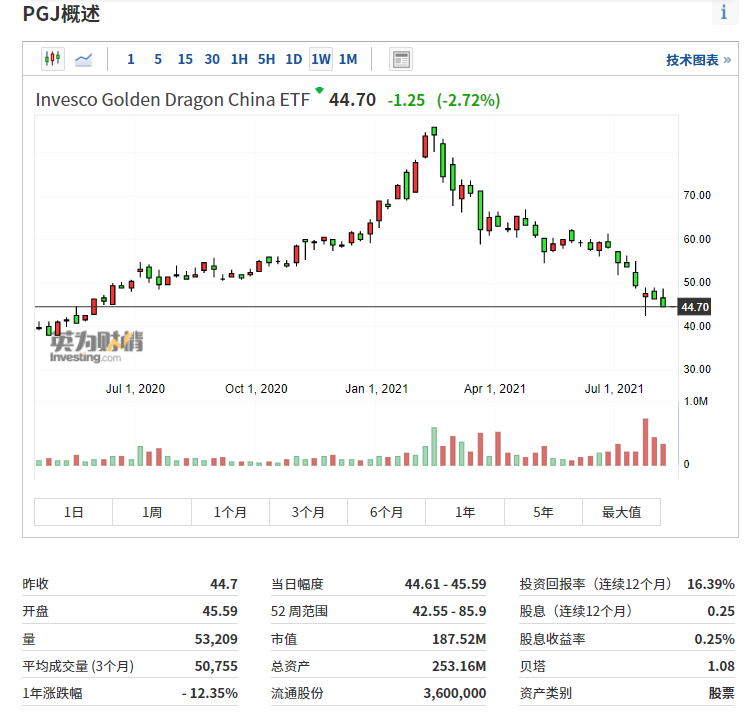Click the 50.00 price axis label

[x=697, y=282]
